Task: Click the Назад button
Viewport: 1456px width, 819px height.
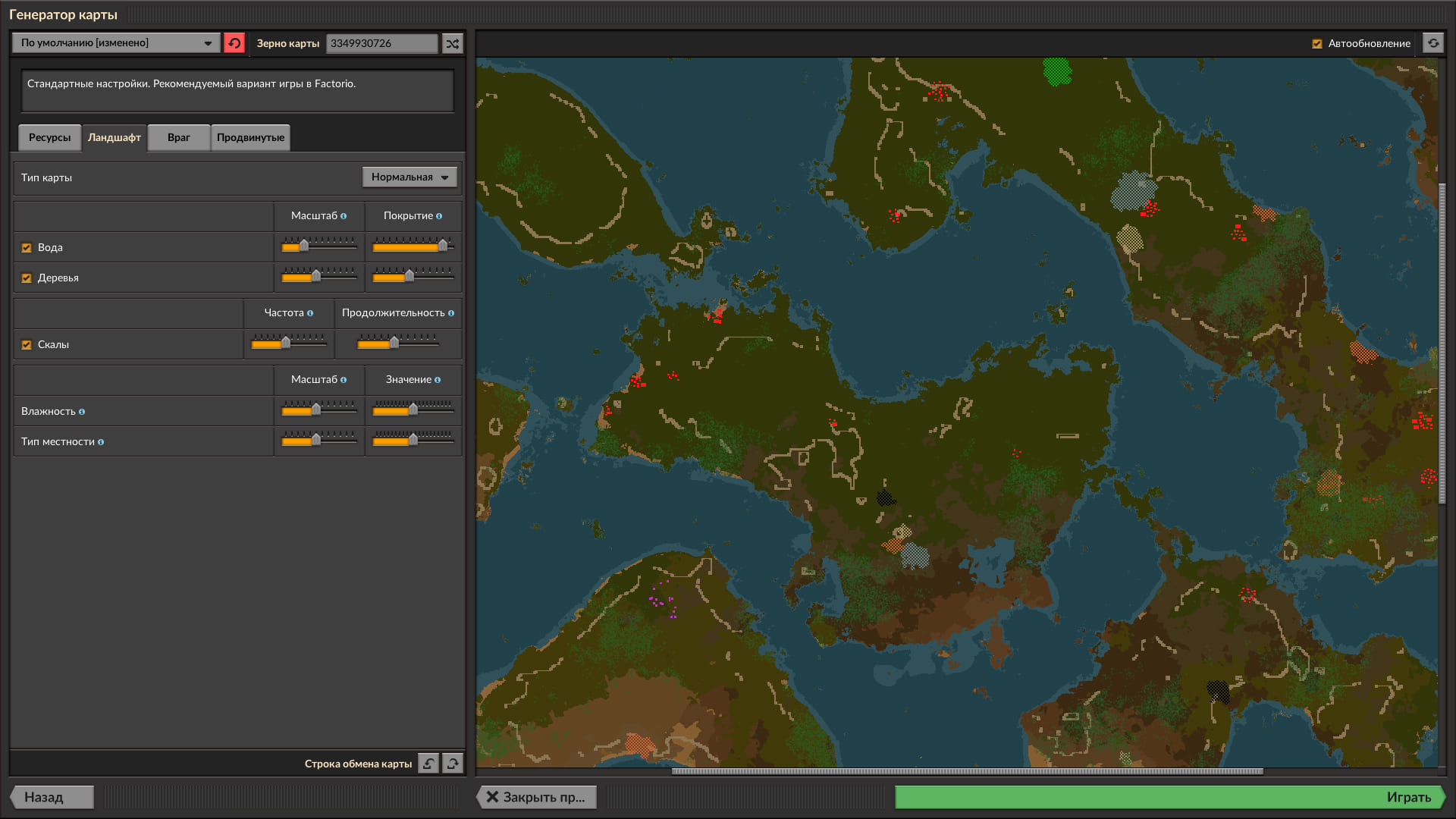Action: coord(52,797)
